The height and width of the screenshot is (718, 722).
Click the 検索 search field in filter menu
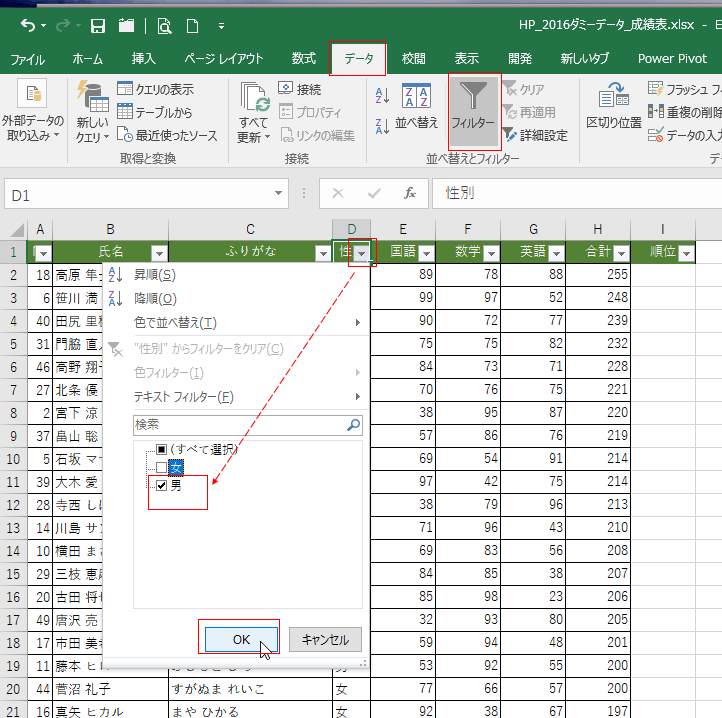240,424
